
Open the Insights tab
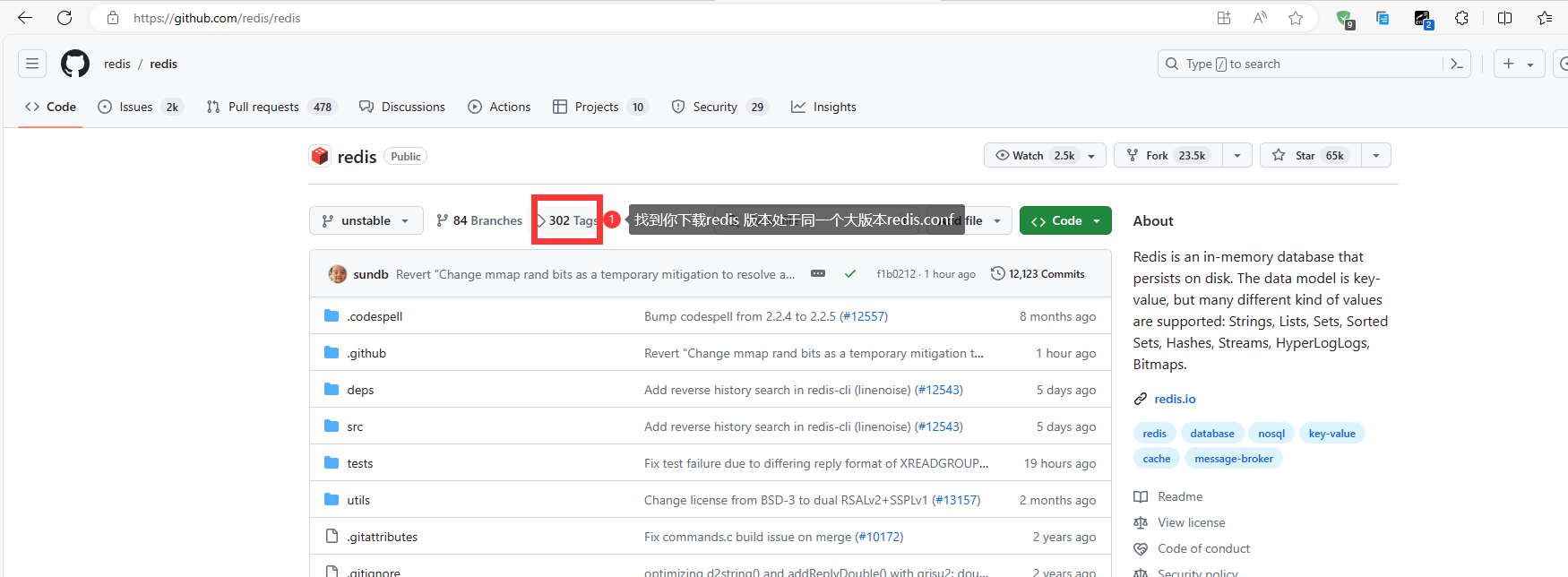(823, 107)
